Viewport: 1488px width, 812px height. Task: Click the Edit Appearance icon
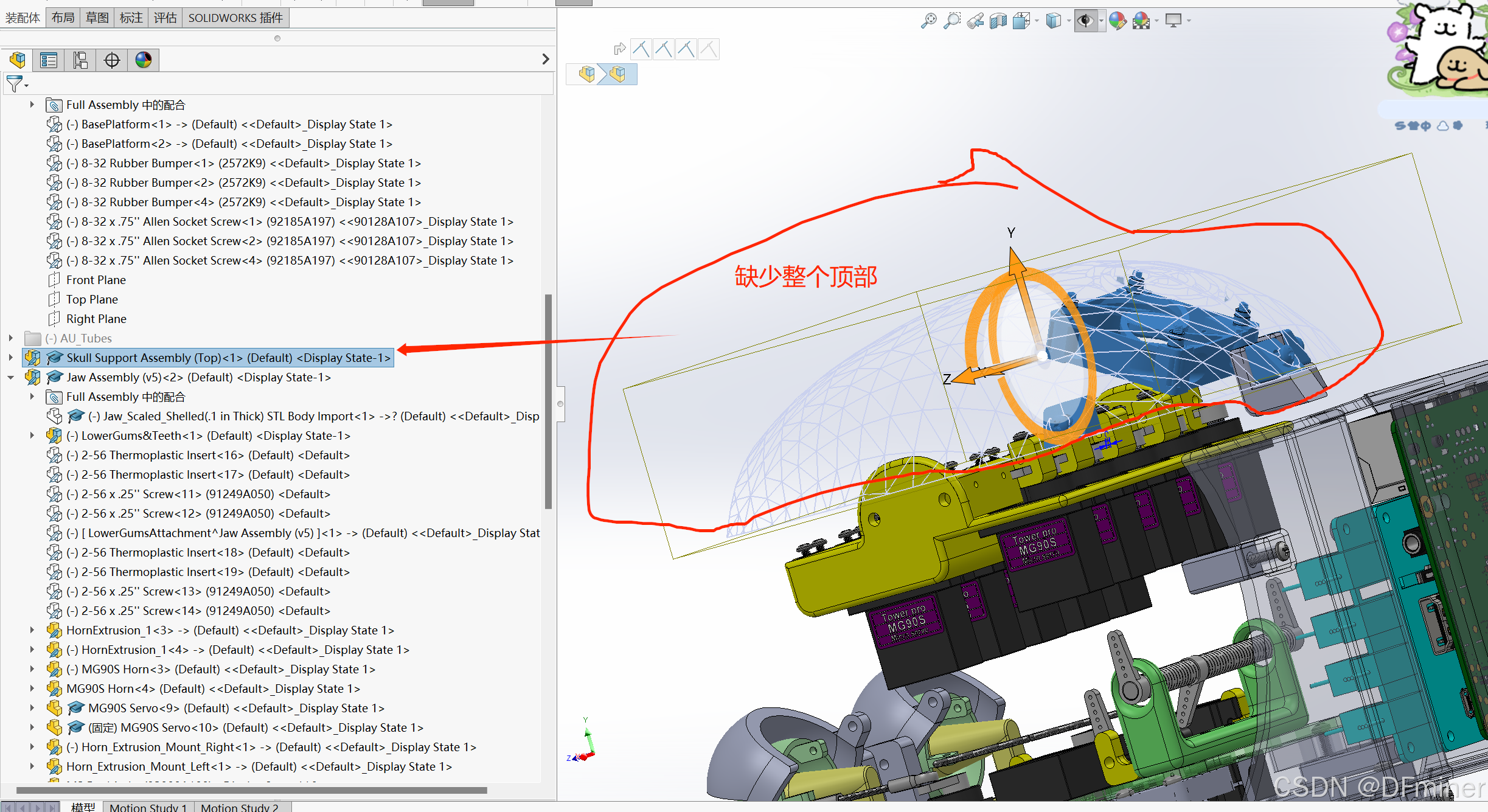pyautogui.click(x=1117, y=21)
